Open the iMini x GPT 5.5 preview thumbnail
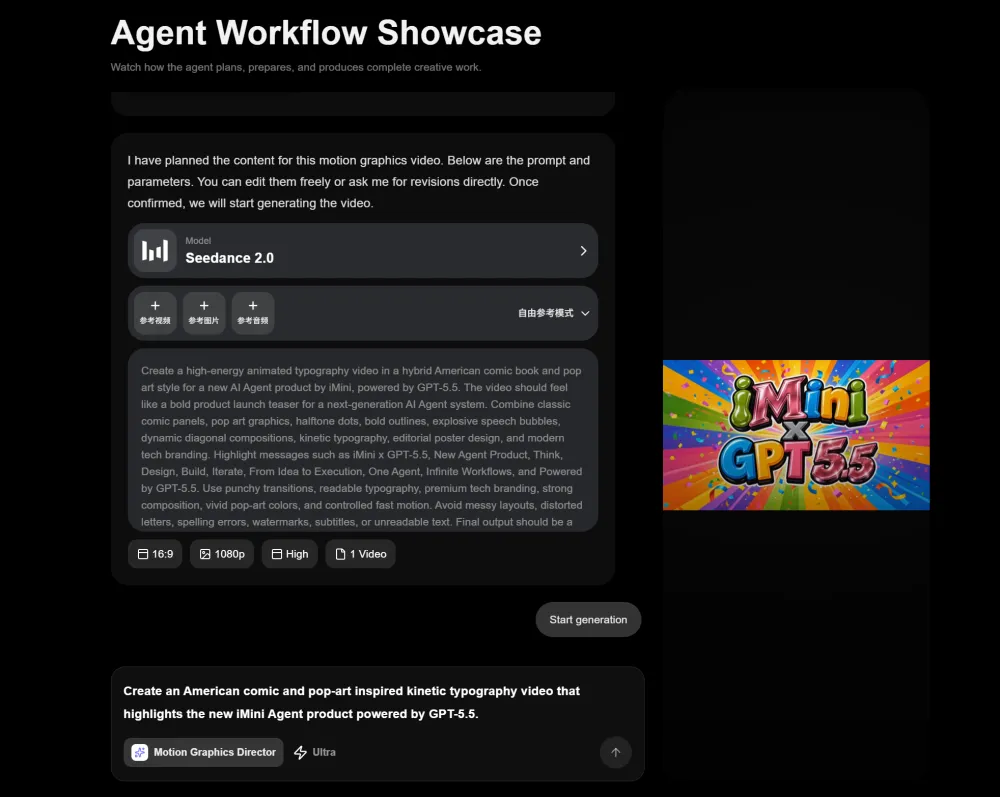The image size is (1000, 797). (x=796, y=435)
